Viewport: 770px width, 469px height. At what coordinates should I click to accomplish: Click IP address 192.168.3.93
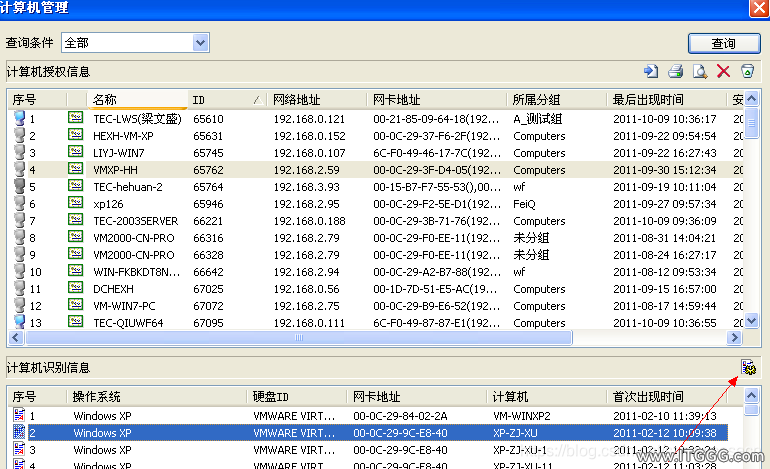click(x=306, y=187)
